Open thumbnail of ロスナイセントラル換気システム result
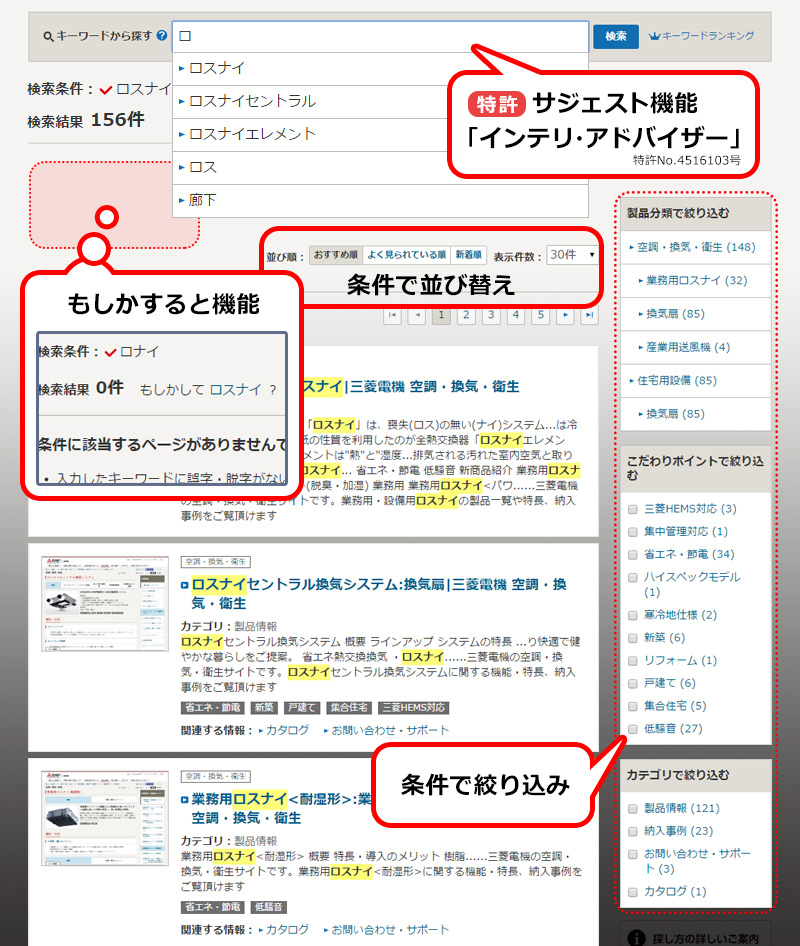 tap(105, 604)
